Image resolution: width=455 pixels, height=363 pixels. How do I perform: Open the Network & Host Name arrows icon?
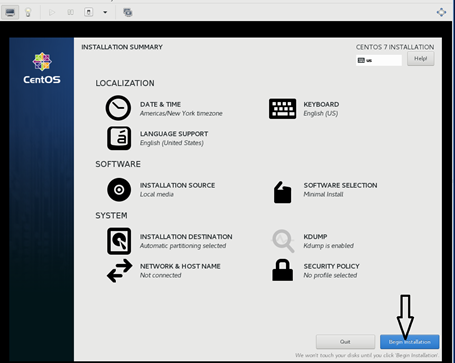tap(119, 271)
